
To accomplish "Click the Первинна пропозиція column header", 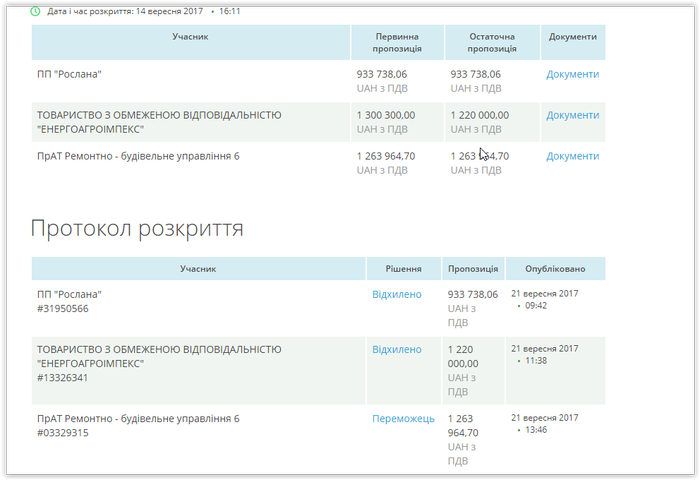I will (397, 42).
